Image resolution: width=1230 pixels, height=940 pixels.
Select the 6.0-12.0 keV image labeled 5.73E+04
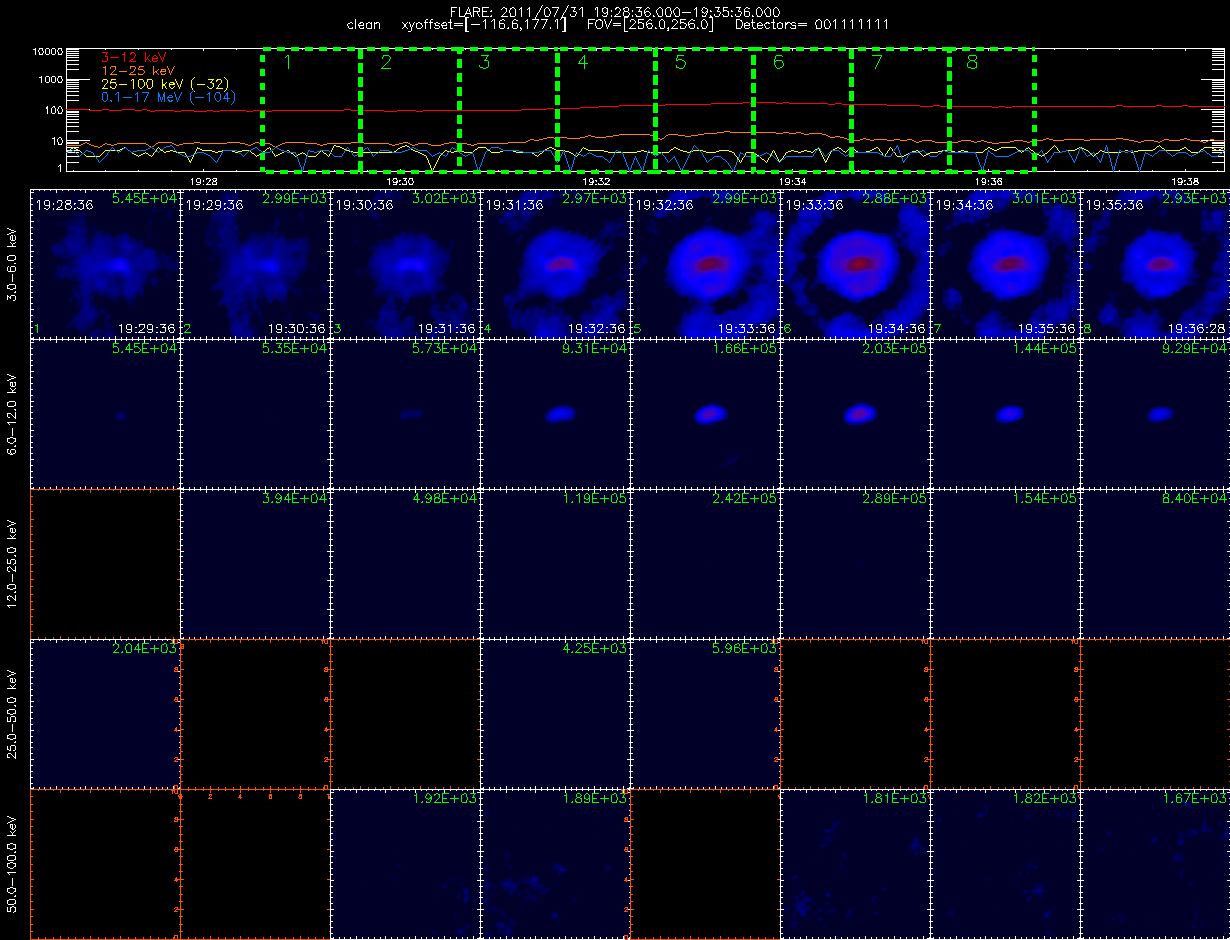[405, 413]
